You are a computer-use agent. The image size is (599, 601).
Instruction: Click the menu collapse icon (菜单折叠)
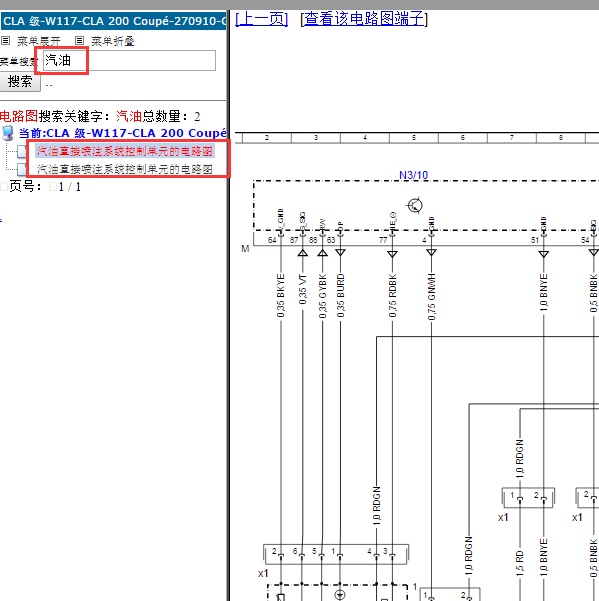point(79,41)
